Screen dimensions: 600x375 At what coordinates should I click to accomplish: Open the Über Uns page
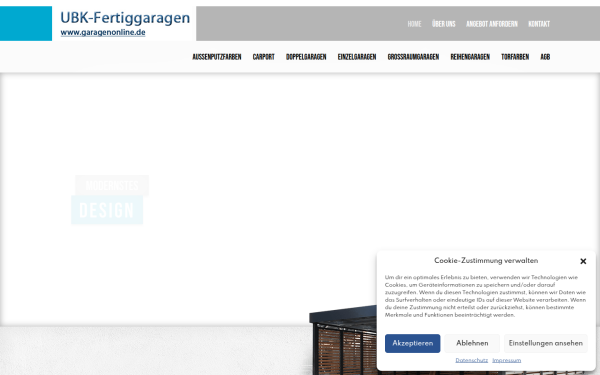point(444,24)
